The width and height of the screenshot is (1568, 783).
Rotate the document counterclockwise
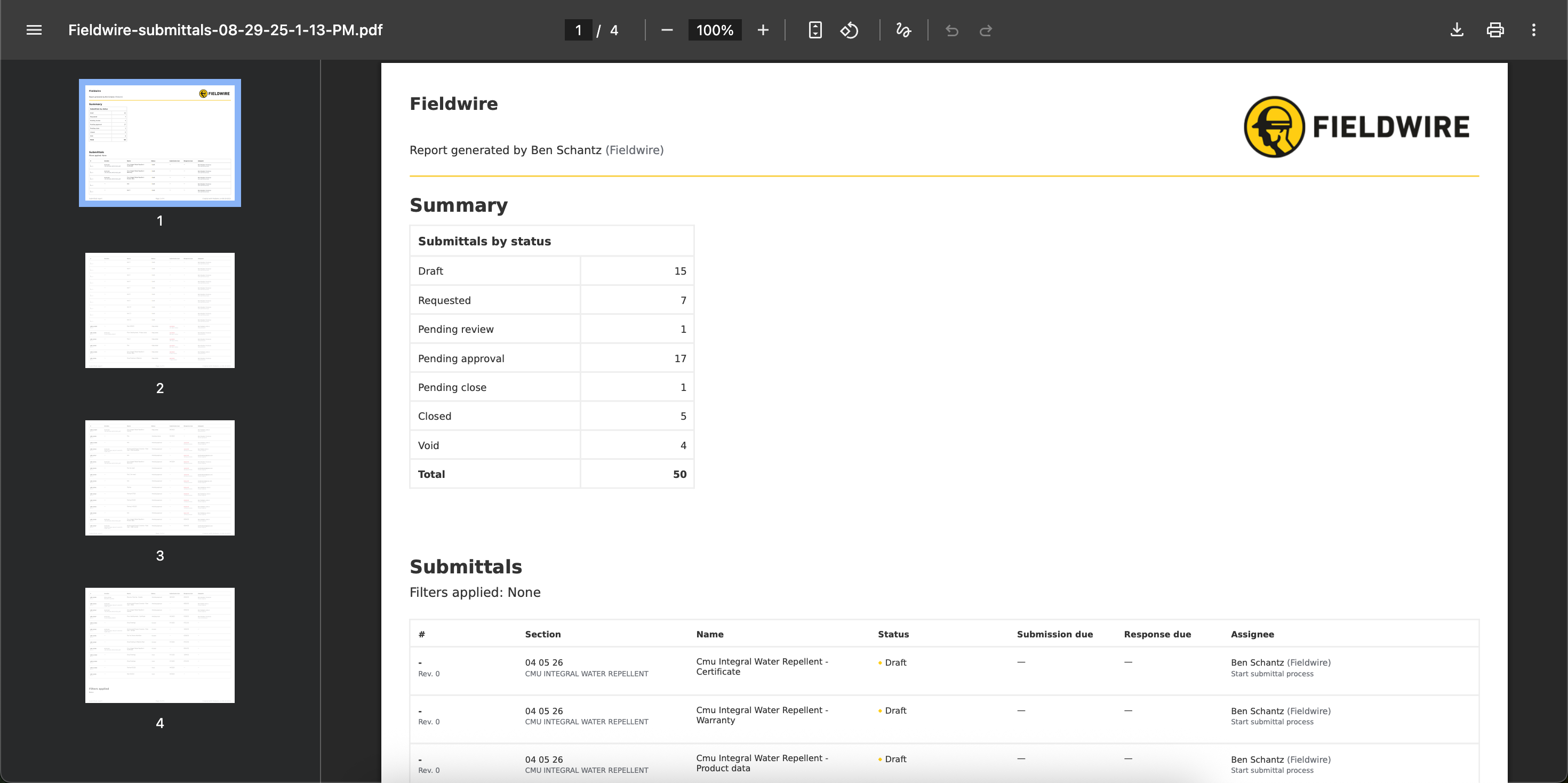pyautogui.click(x=849, y=30)
